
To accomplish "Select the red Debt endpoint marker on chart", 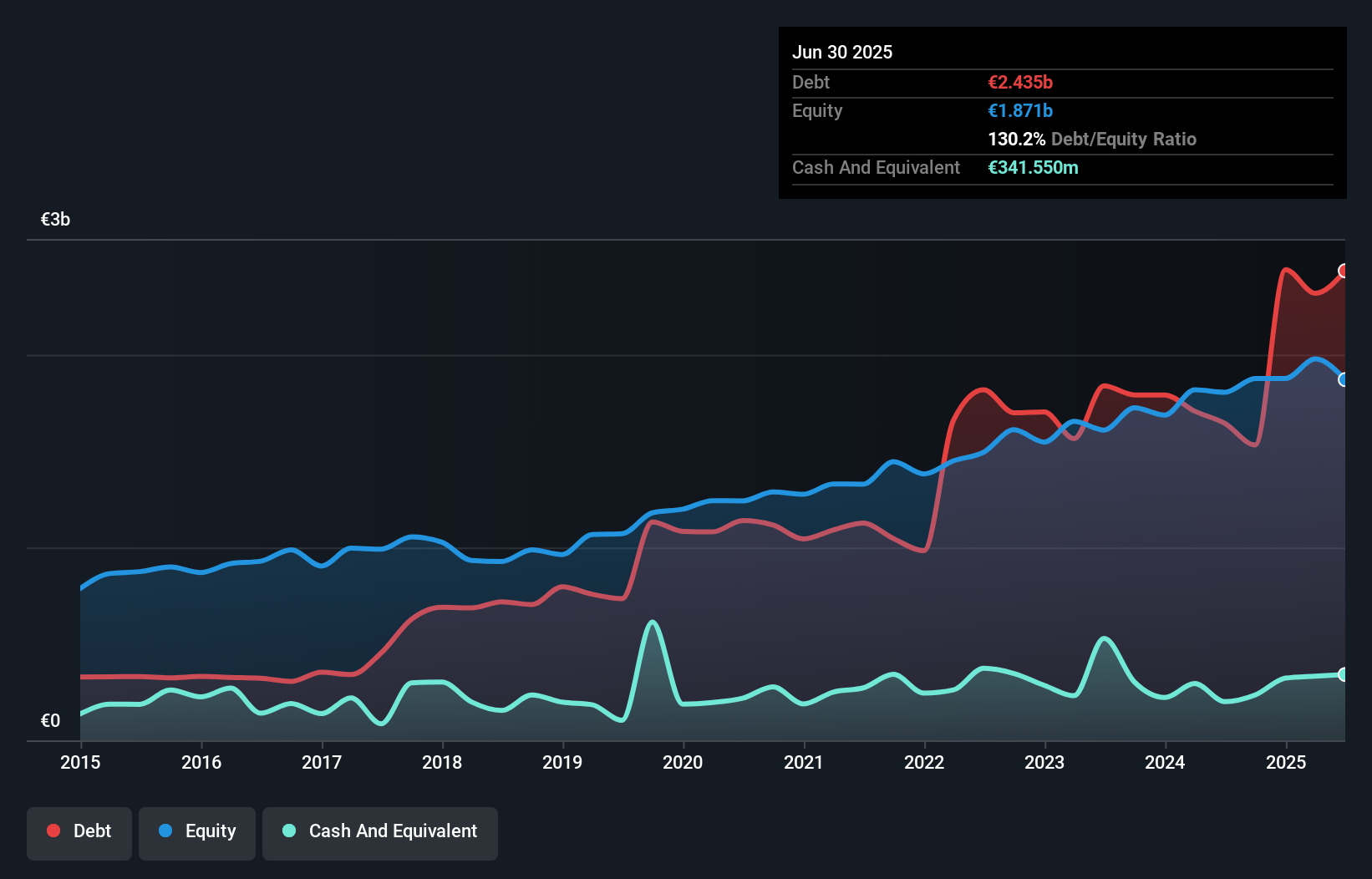I will tap(1344, 271).
